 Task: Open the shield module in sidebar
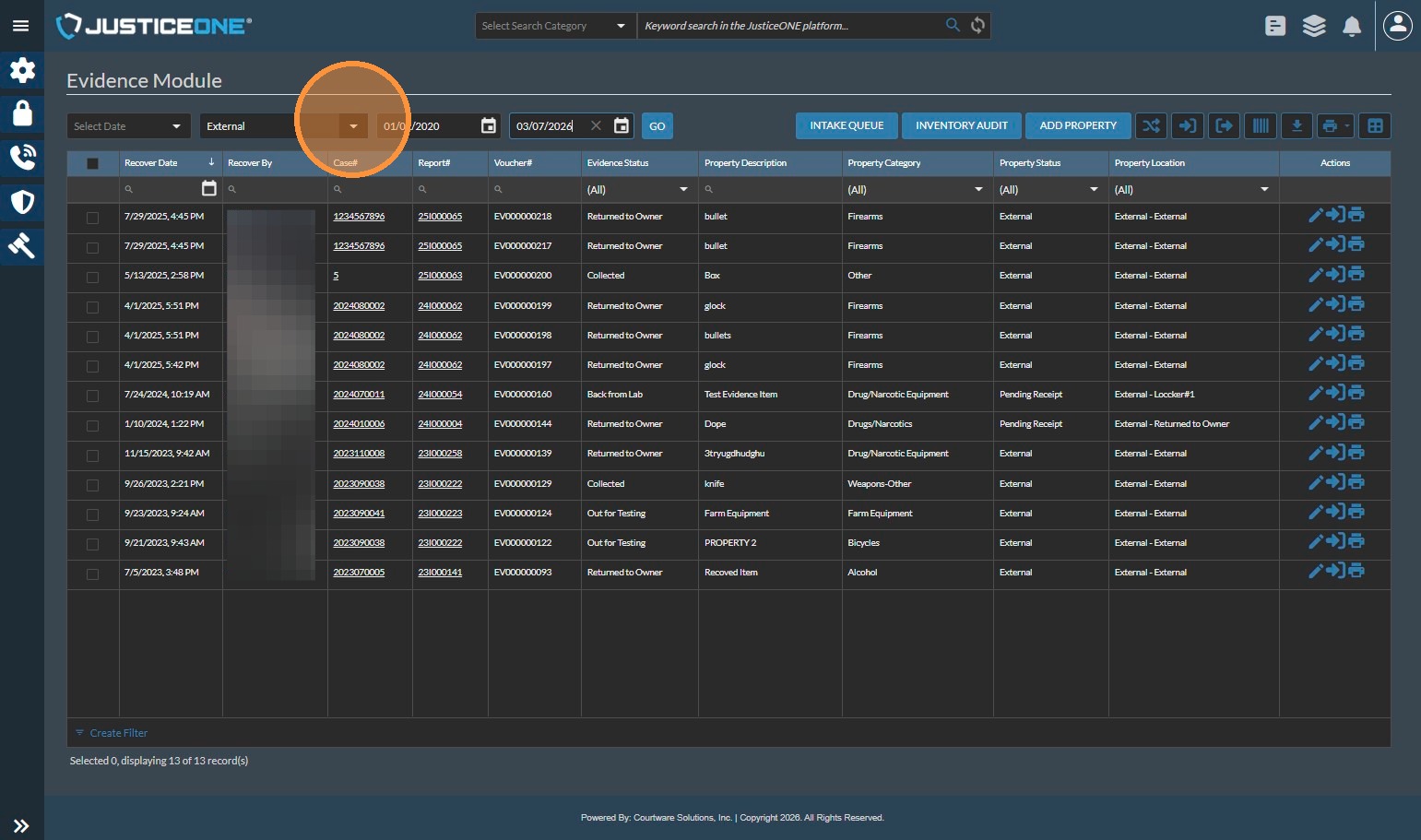pyautogui.click(x=22, y=202)
